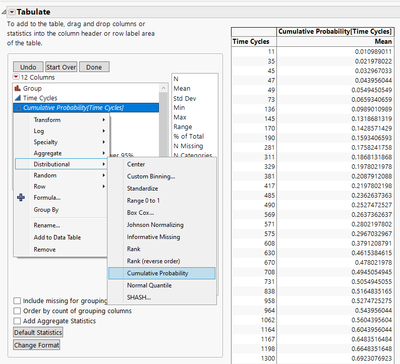This screenshot has height=364, width=400.
Task: Enable Order by count of grouping columns
Action: (17, 311)
